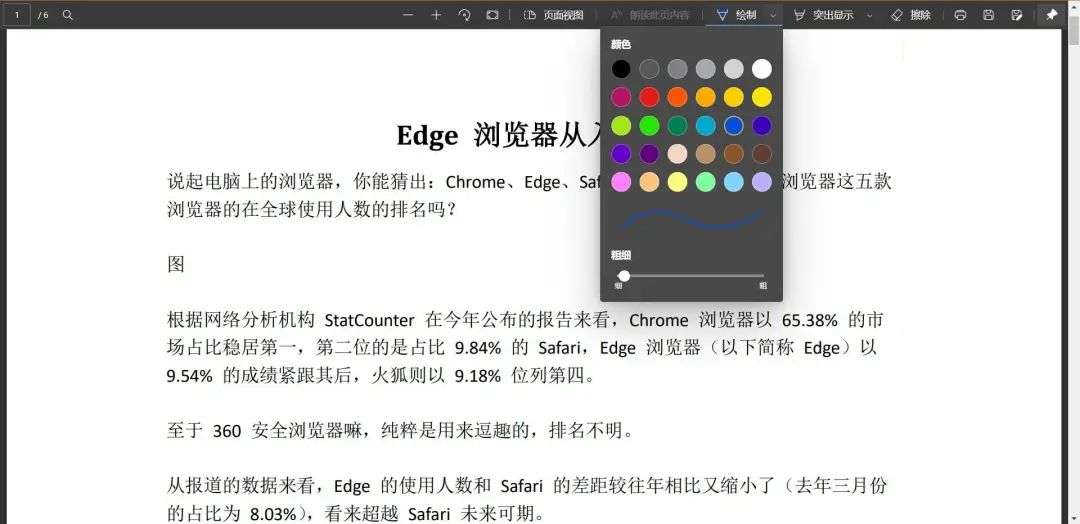Click the '9.18%' value in the paragraph

(477, 376)
